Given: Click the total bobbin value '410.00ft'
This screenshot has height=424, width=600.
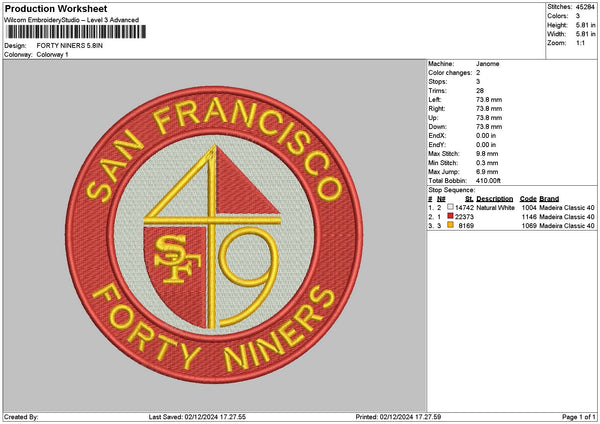Looking at the screenshot, I should (x=488, y=181).
